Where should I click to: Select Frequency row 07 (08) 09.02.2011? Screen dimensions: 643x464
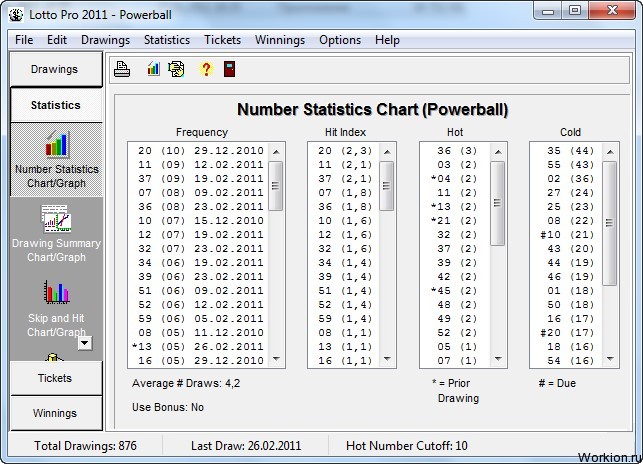tap(199, 192)
